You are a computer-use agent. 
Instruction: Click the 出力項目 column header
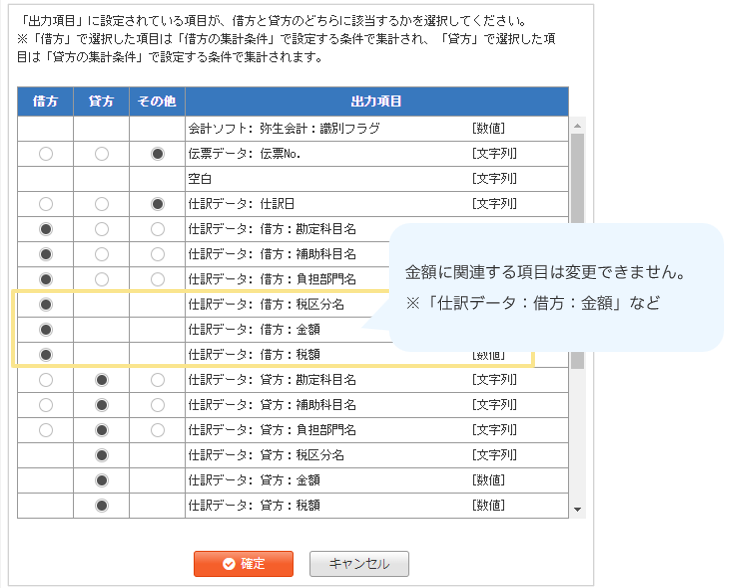tap(376, 102)
